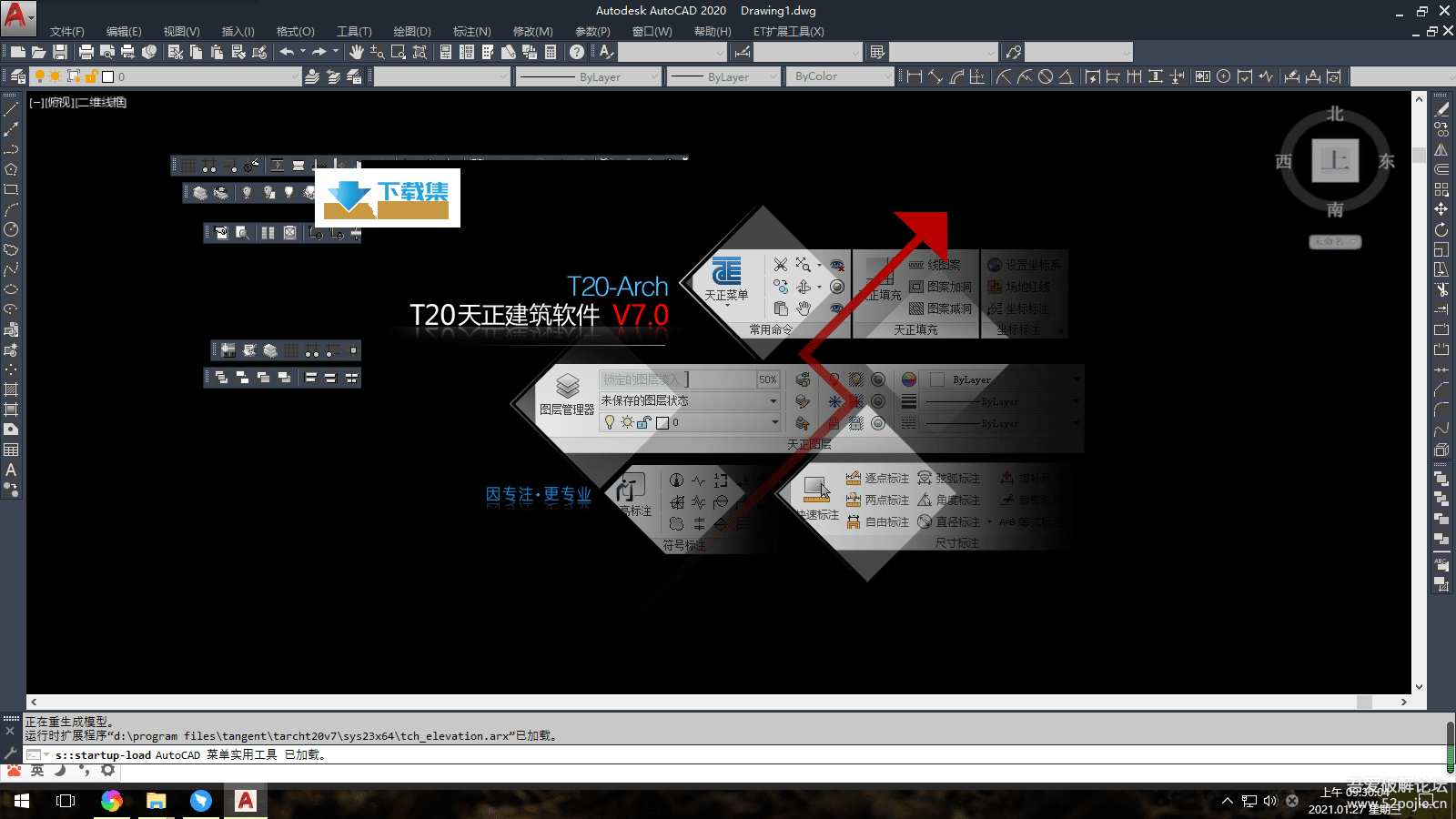Click the Move tool in modify toolbar
1456x819 pixels.
(1441, 209)
